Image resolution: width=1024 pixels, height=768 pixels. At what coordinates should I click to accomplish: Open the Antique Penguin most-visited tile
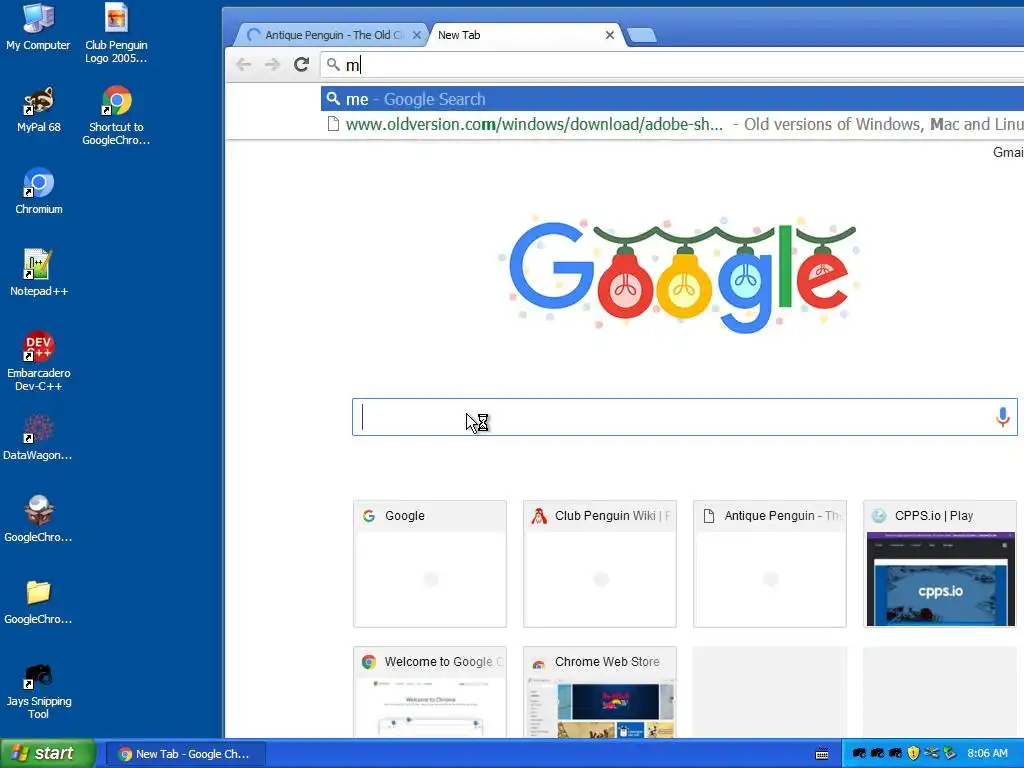click(x=770, y=564)
